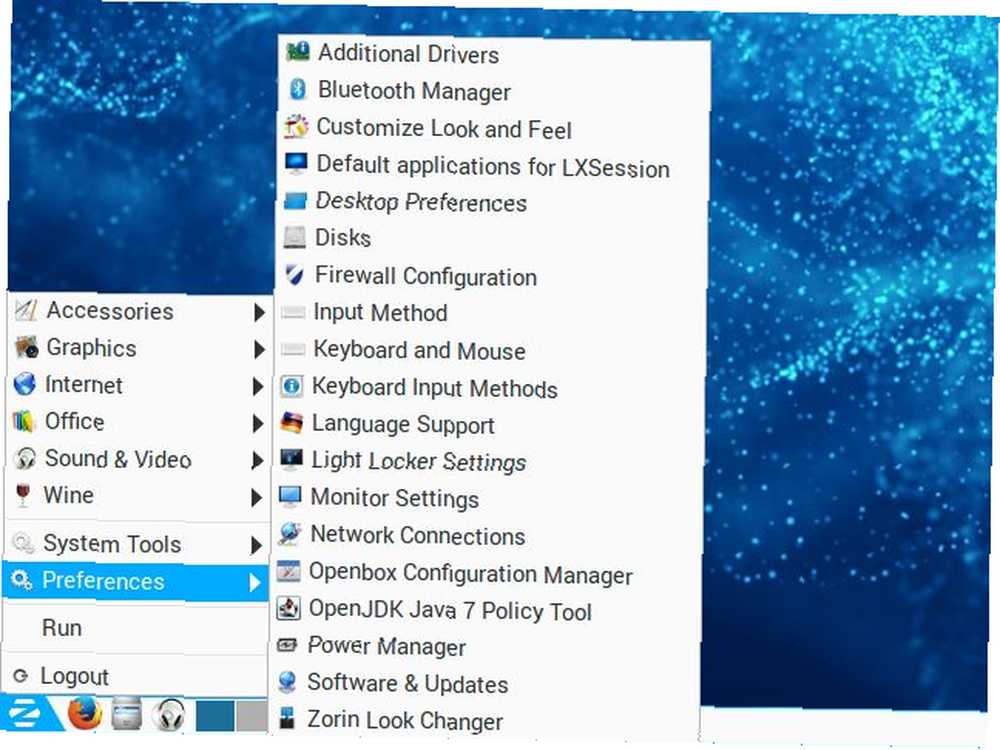Expand the Accessories submenu arrow
The width and height of the screenshot is (1000, 750).
(259, 312)
